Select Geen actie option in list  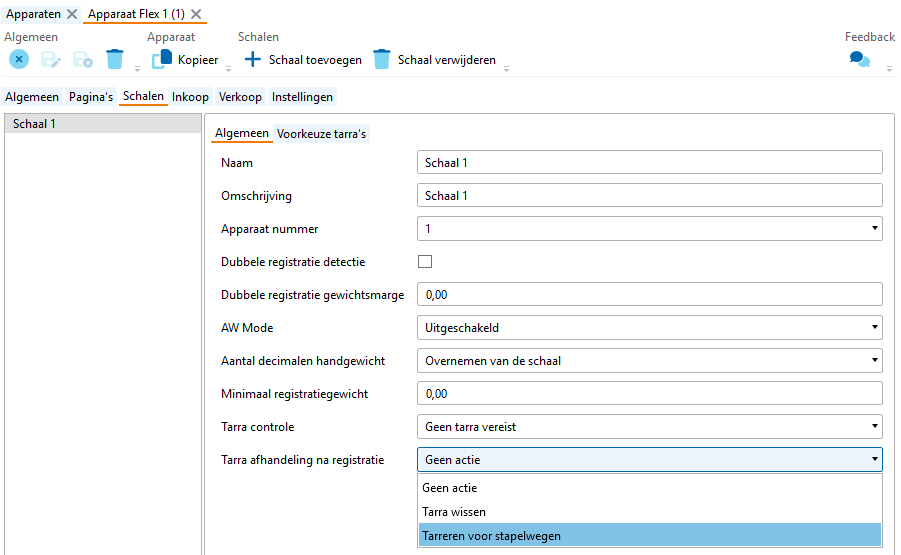(650, 488)
